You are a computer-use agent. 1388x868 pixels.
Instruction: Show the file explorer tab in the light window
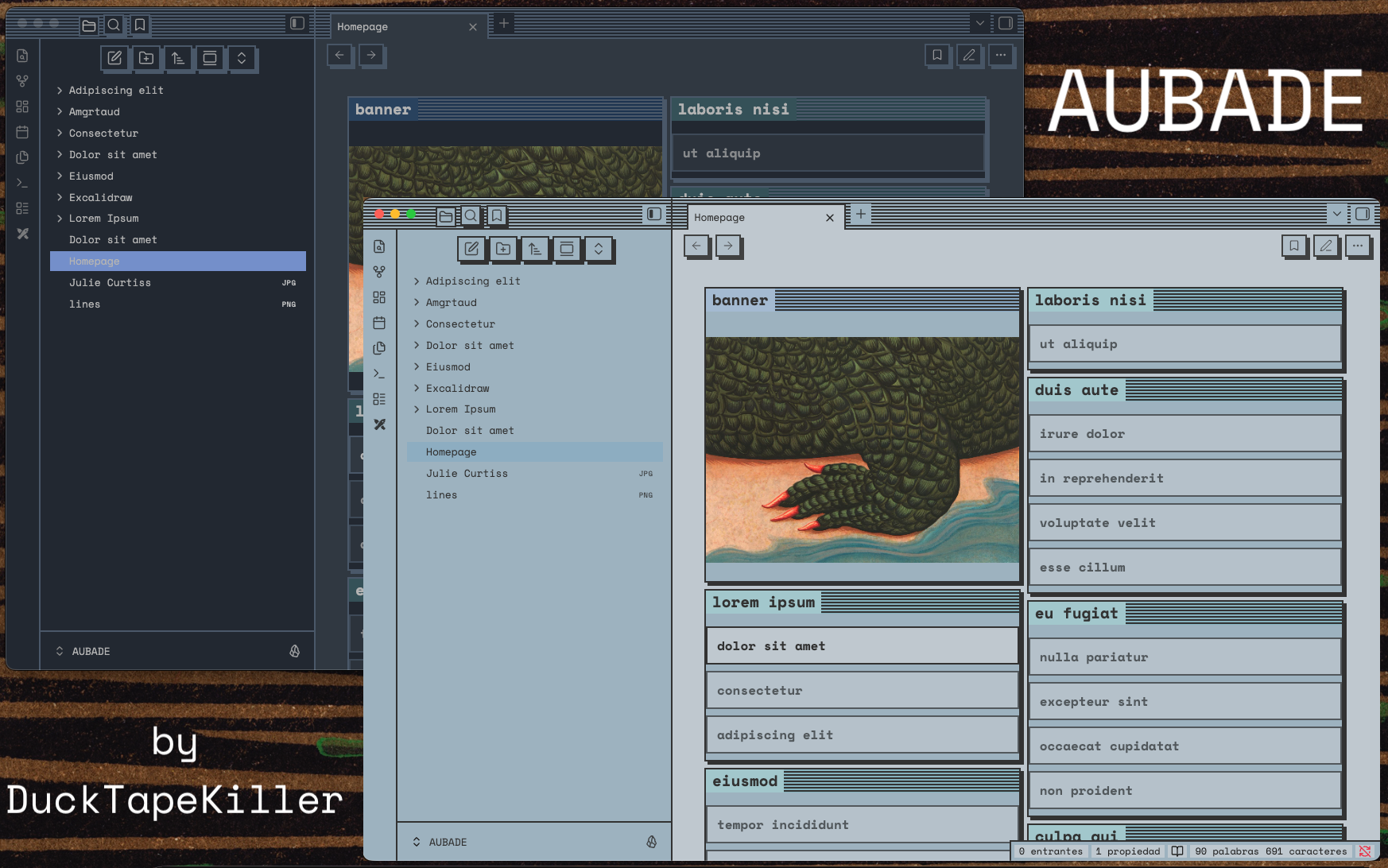point(446,215)
